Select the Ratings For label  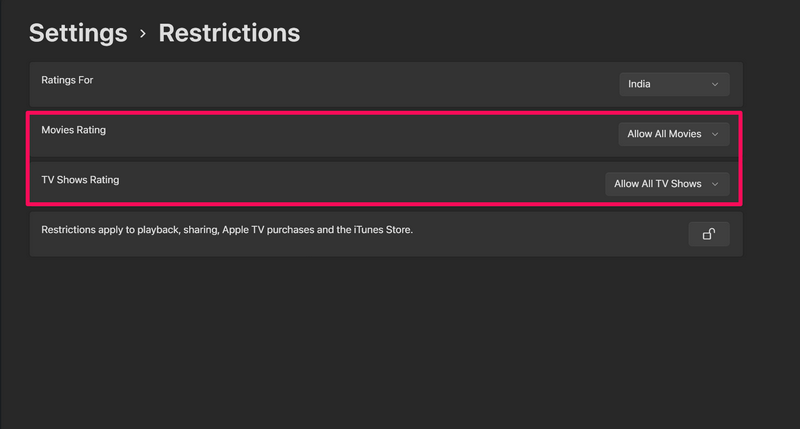click(67, 79)
